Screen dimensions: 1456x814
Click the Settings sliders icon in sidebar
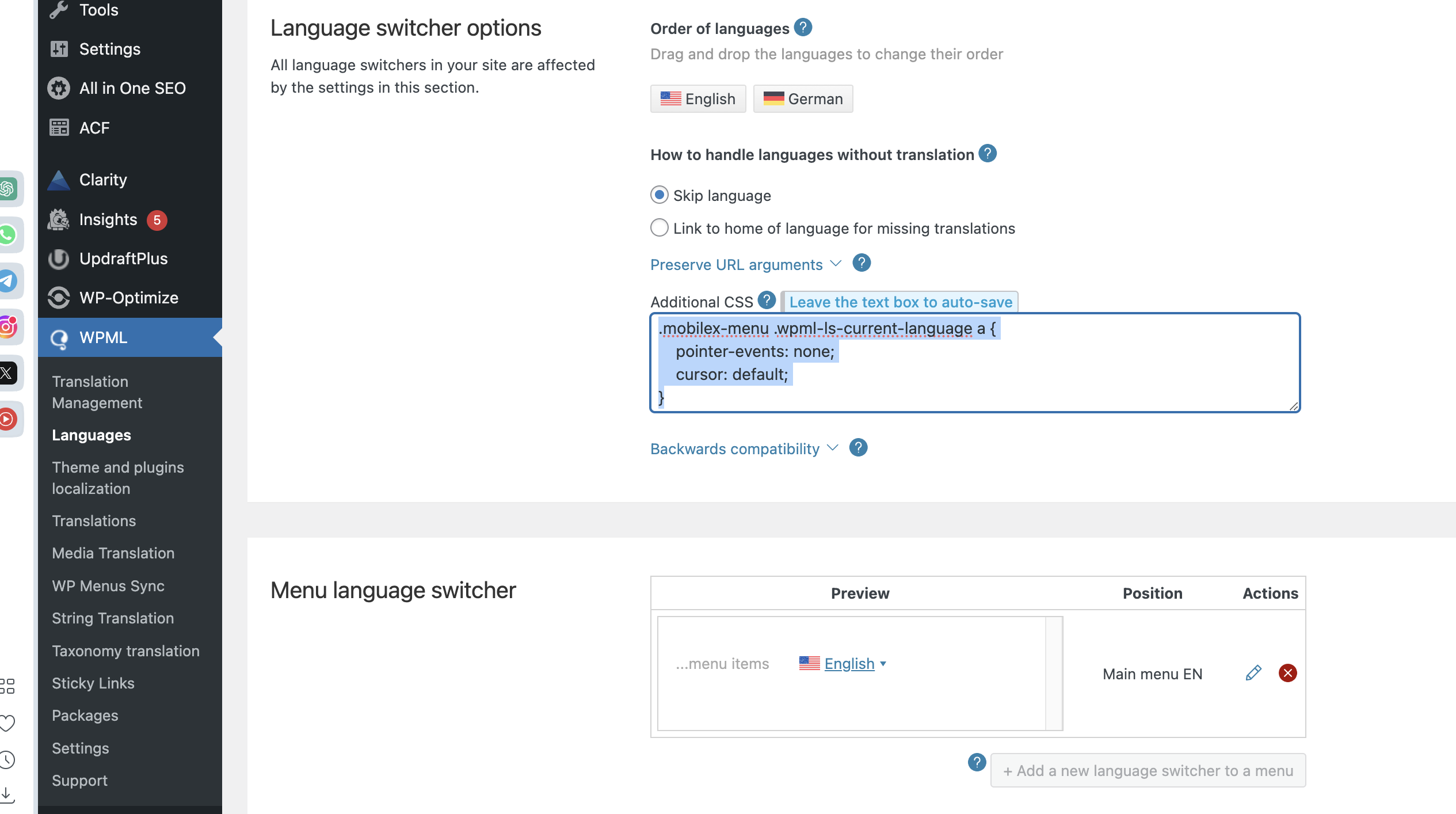[x=59, y=49]
